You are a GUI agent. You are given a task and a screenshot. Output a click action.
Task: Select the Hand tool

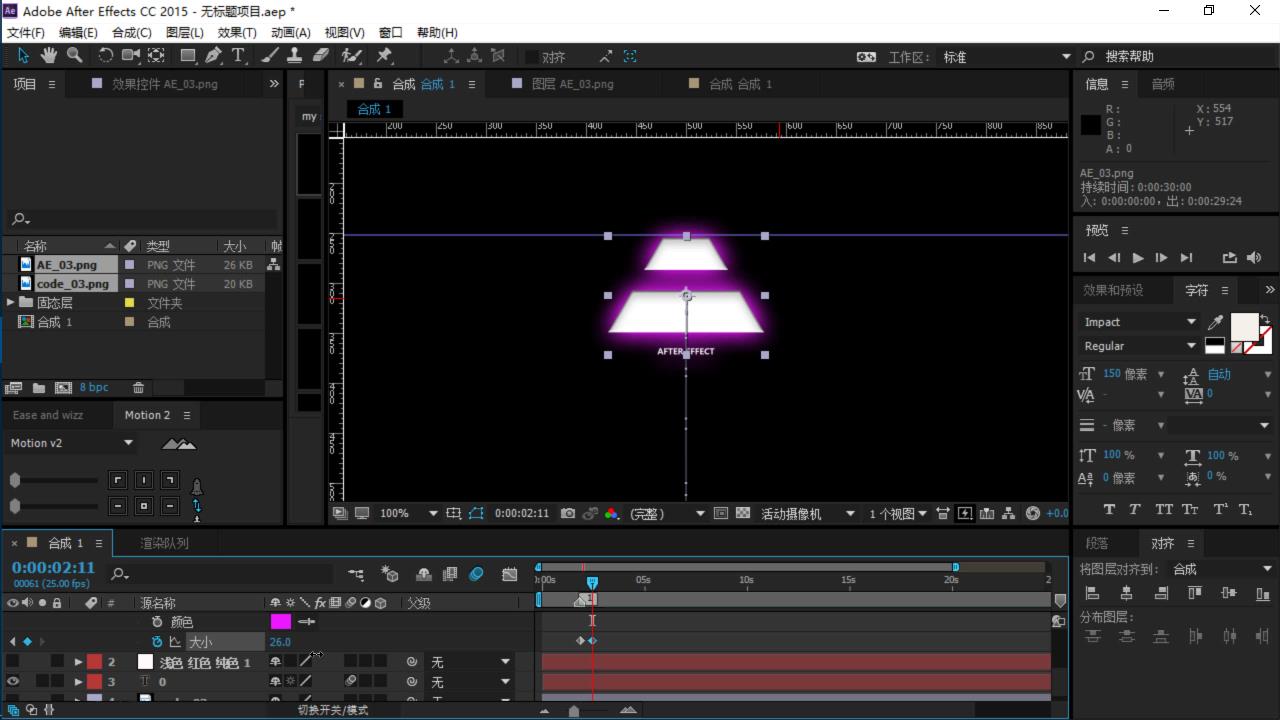(x=48, y=56)
